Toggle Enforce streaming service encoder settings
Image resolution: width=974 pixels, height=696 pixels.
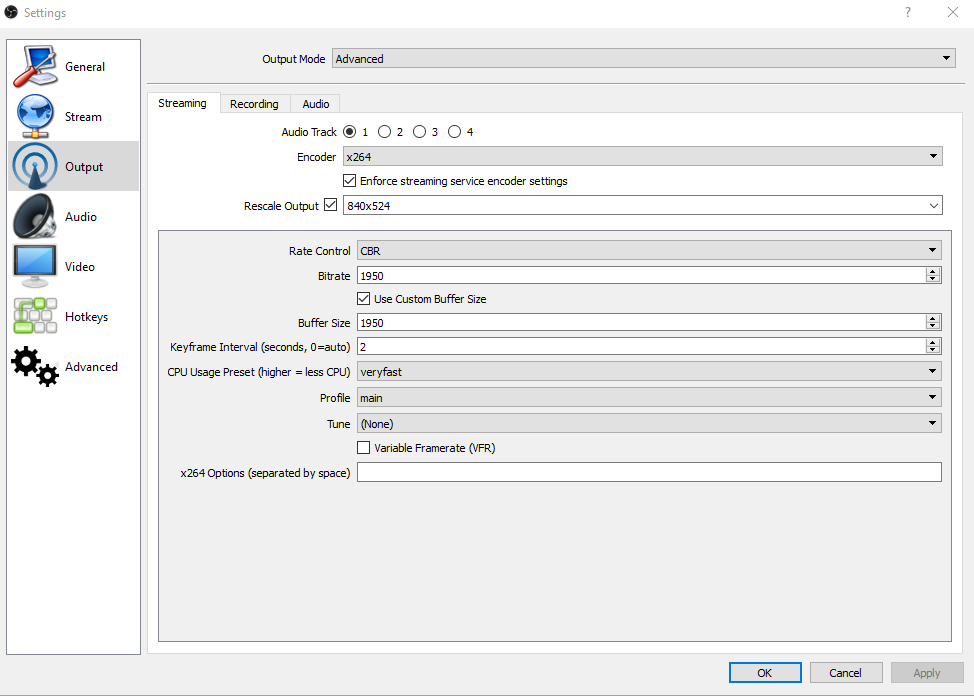(x=350, y=181)
